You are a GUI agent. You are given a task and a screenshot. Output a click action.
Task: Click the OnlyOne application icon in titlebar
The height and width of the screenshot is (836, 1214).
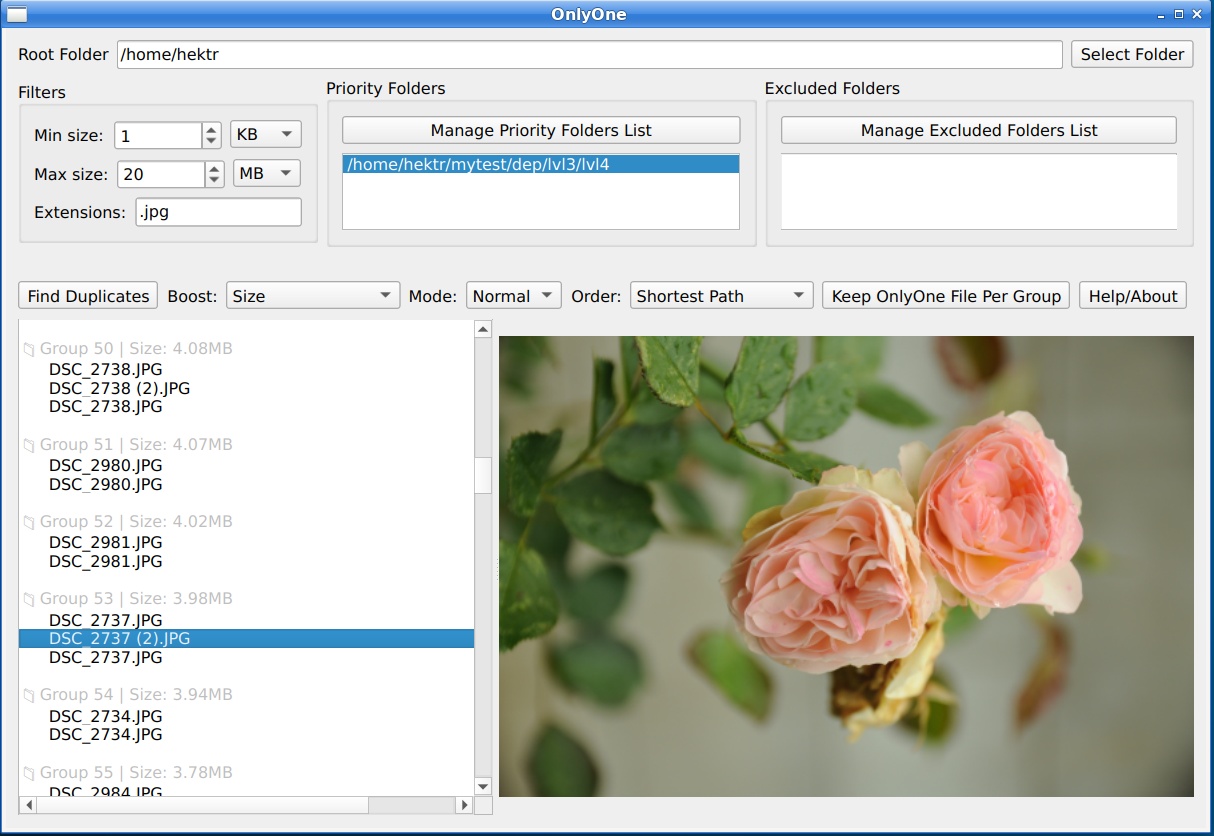point(15,14)
